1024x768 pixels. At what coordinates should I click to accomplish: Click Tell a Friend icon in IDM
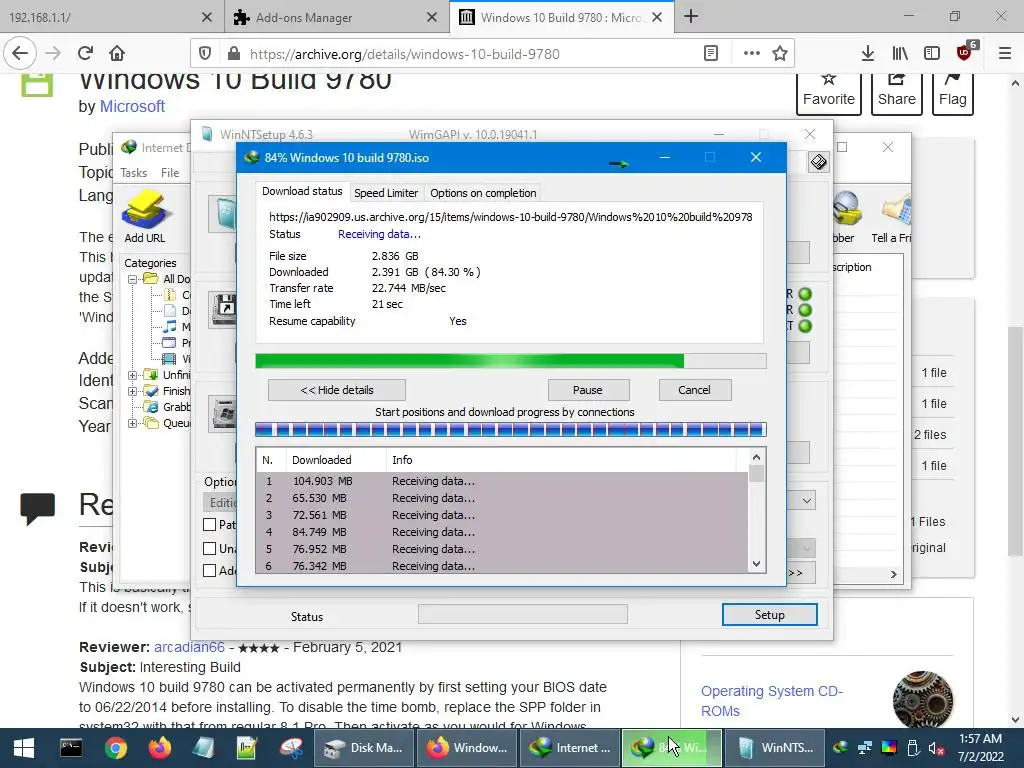891,217
